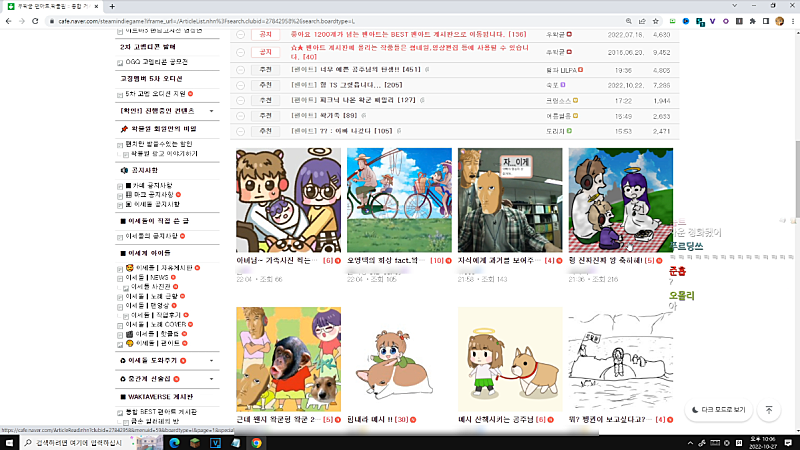Open the black-and-white sketch thumbnail
This screenshot has height=450, width=800.
click(621, 359)
